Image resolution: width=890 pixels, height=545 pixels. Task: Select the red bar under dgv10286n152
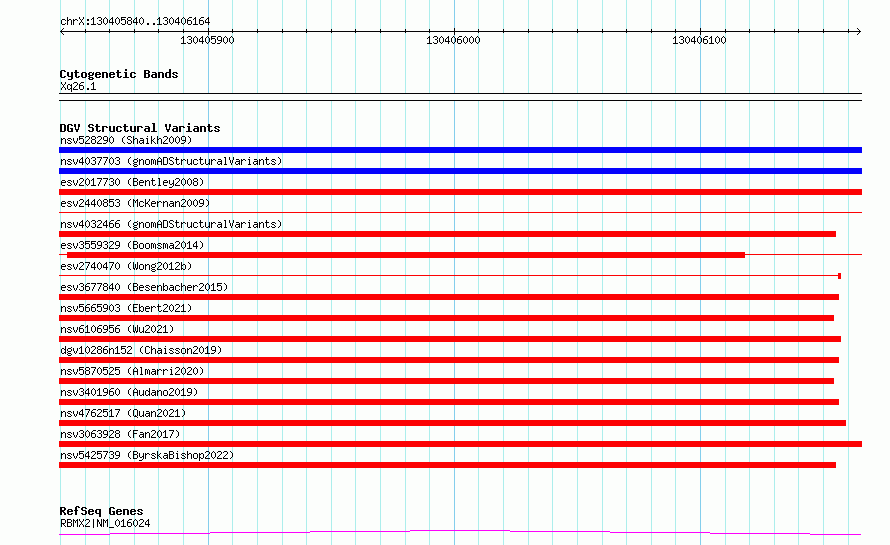[449, 360]
